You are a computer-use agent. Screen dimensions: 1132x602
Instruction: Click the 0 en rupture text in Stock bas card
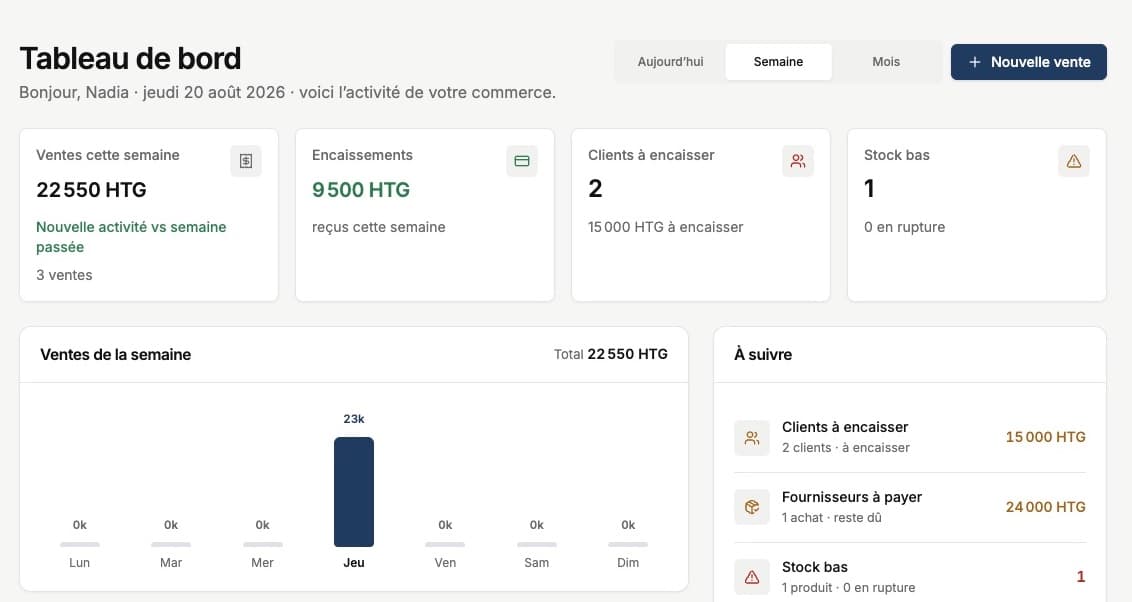(905, 227)
